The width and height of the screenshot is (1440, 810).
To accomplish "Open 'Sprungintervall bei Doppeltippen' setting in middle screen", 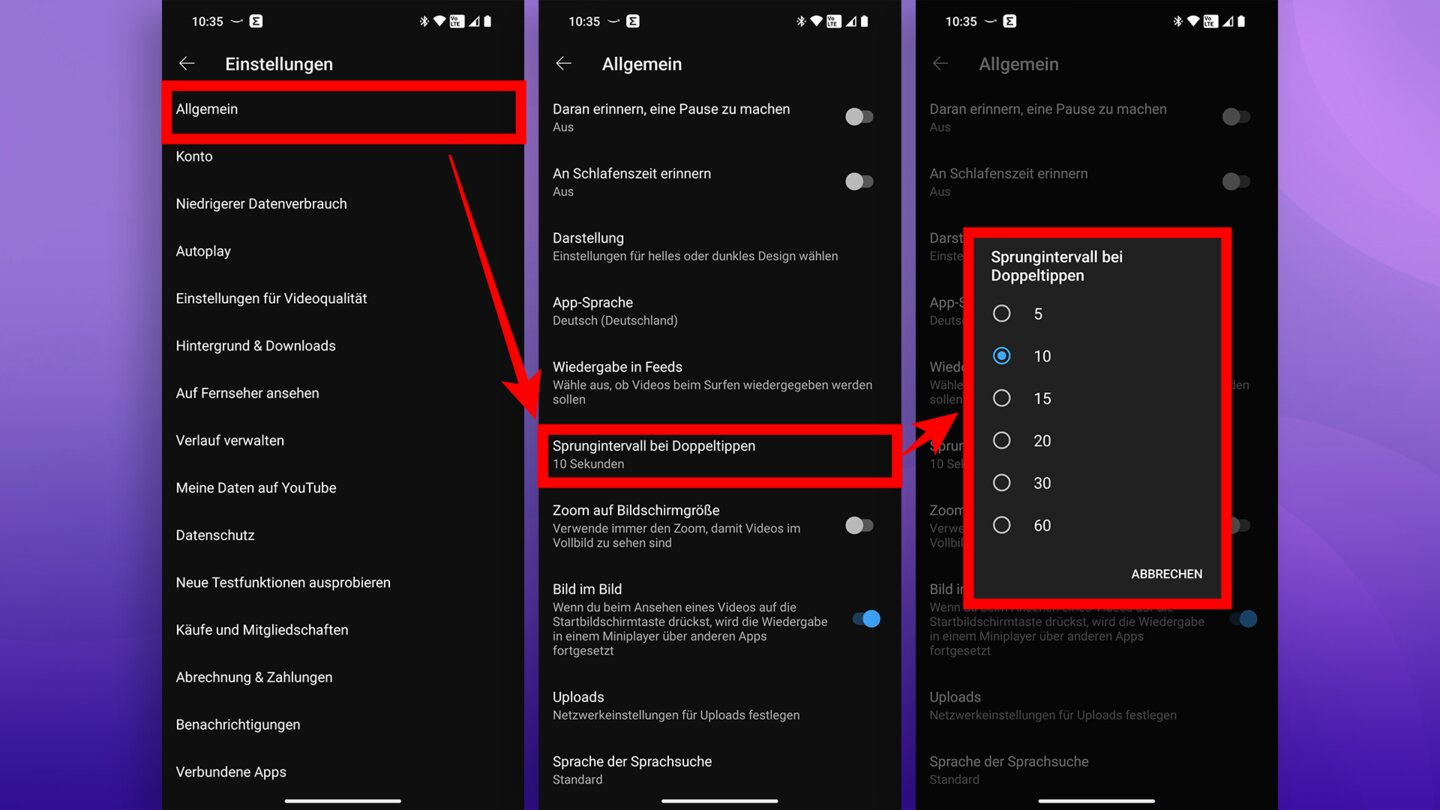I will 719,455.
